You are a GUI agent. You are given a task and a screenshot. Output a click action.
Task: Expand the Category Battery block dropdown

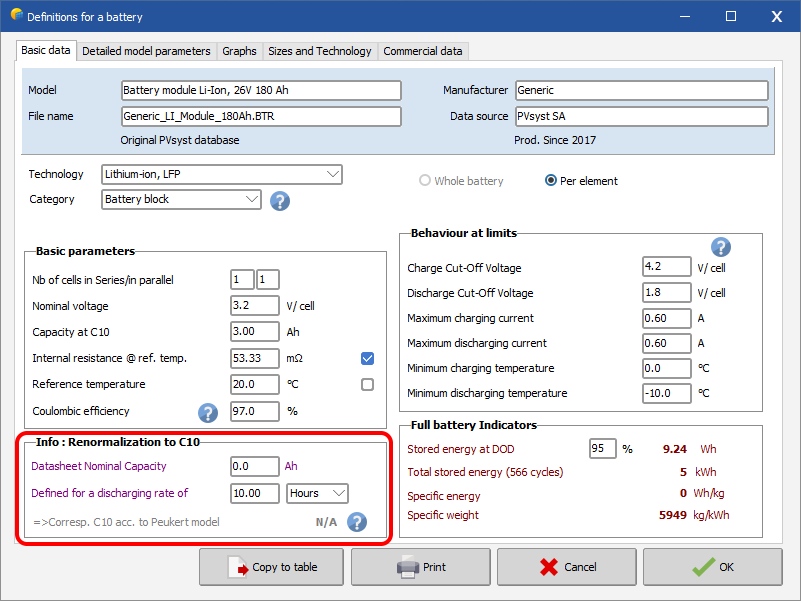pyautogui.click(x=181, y=199)
